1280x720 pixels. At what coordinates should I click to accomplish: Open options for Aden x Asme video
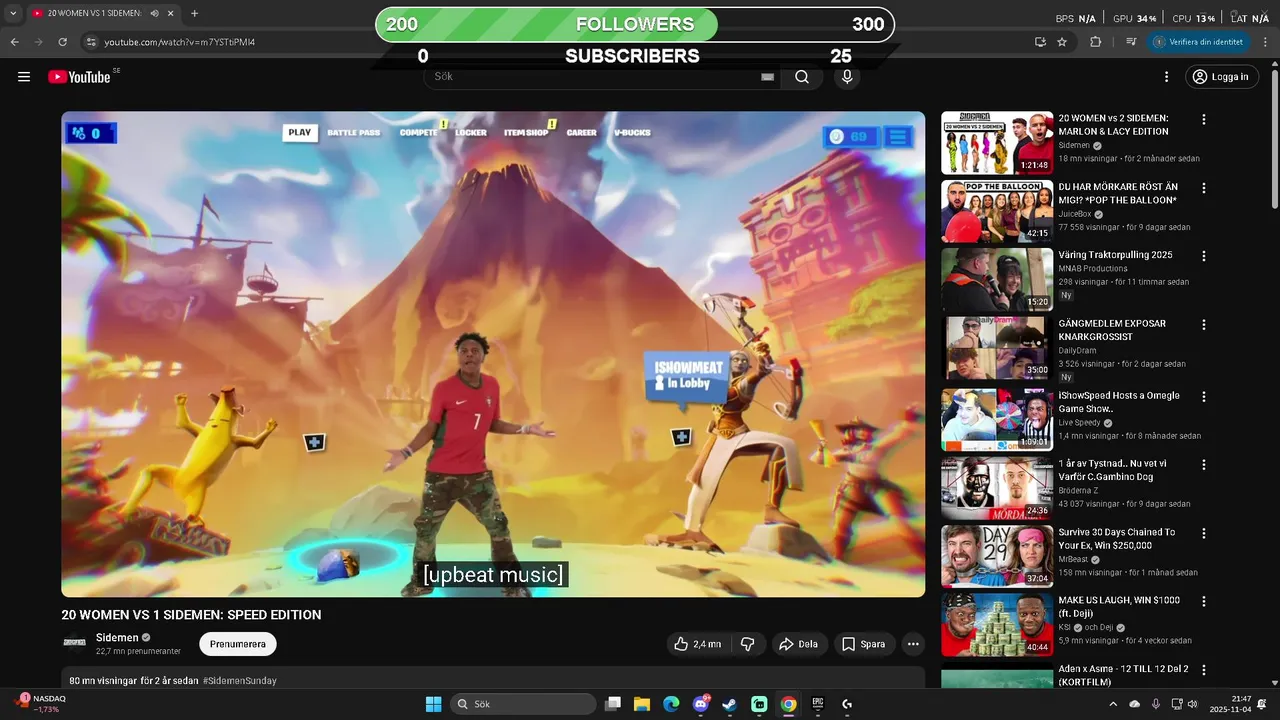pos(1204,670)
